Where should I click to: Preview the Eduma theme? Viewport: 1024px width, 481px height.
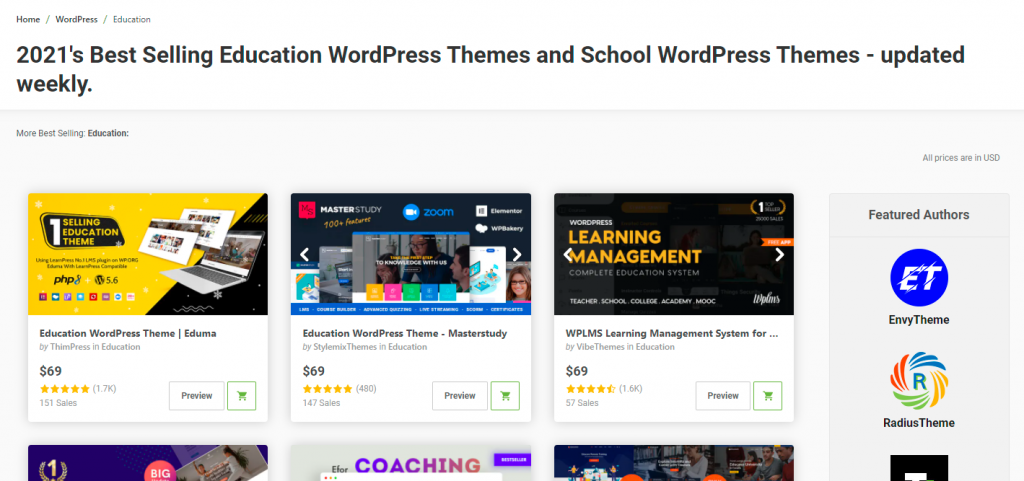coord(197,396)
